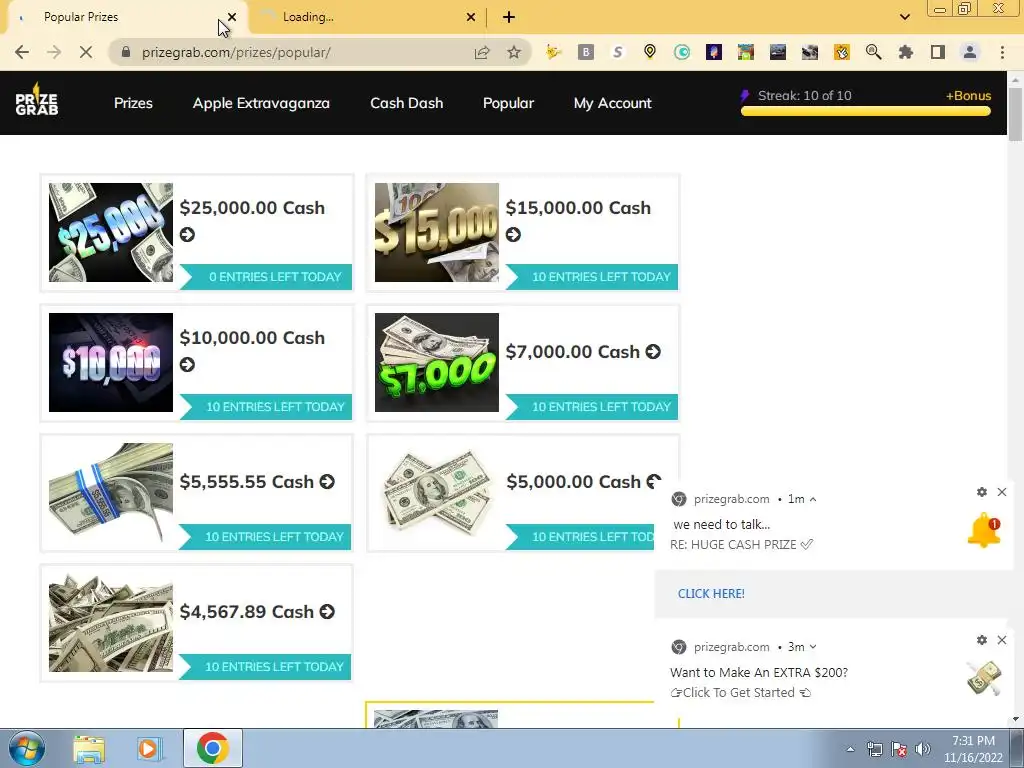The width and height of the screenshot is (1024, 768).
Task: Click the streak progress bar
Action: coord(866,112)
